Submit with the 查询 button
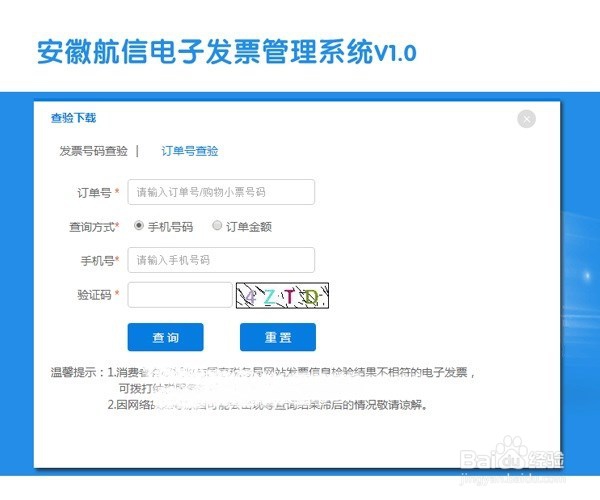This screenshot has height=500, width=600. pyautogui.click(x=165, y=337)
